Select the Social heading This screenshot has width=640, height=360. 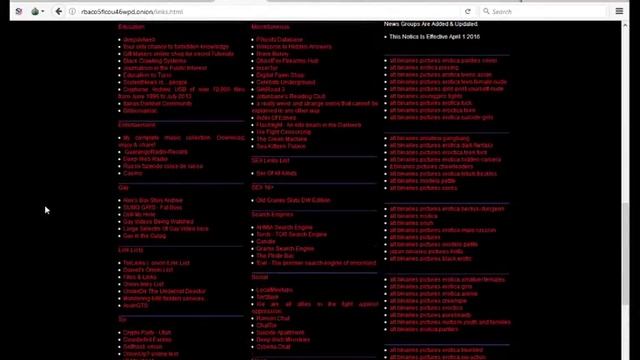coord(260,277)
